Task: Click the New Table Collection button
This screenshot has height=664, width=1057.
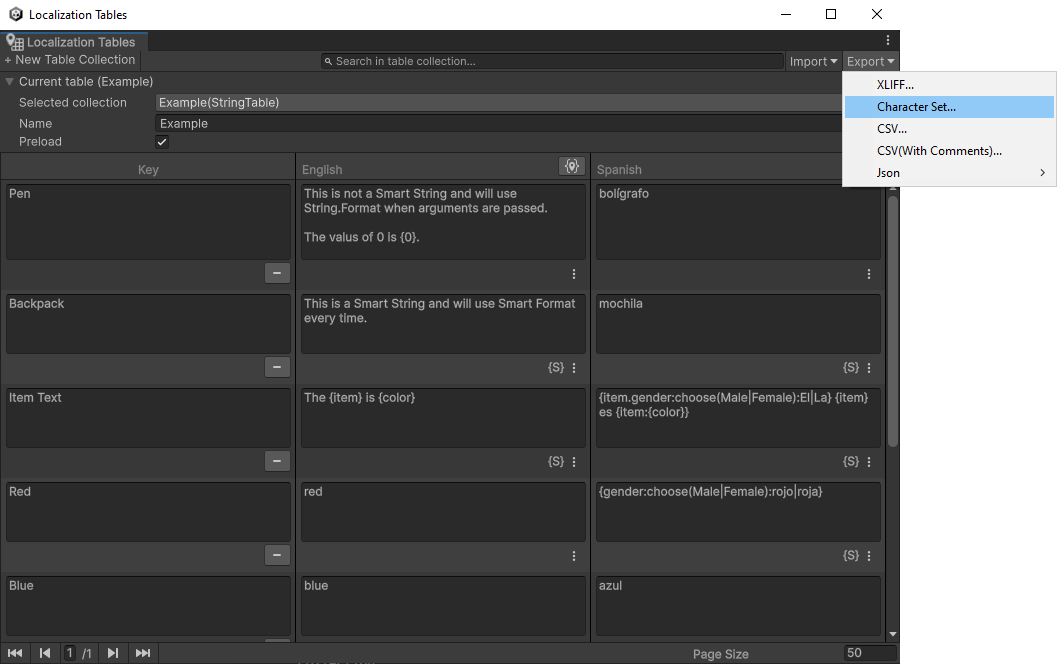Action: tap(70, 59)
